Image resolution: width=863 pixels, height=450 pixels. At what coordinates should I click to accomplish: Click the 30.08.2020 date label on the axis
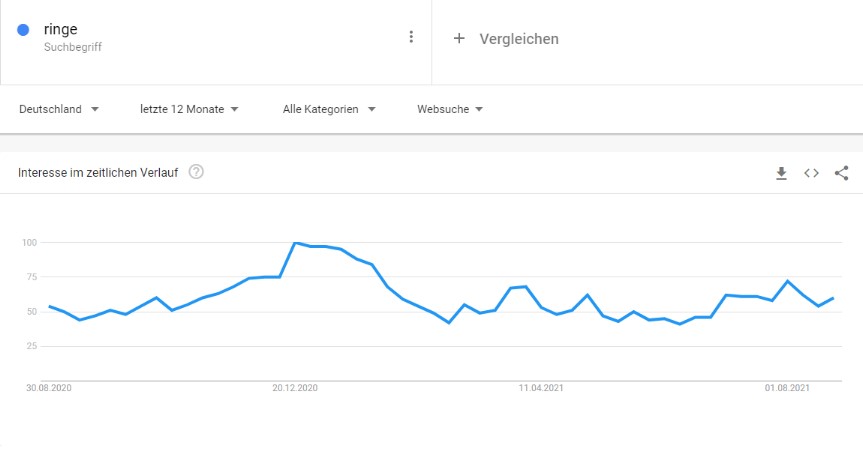click(50, 387)
